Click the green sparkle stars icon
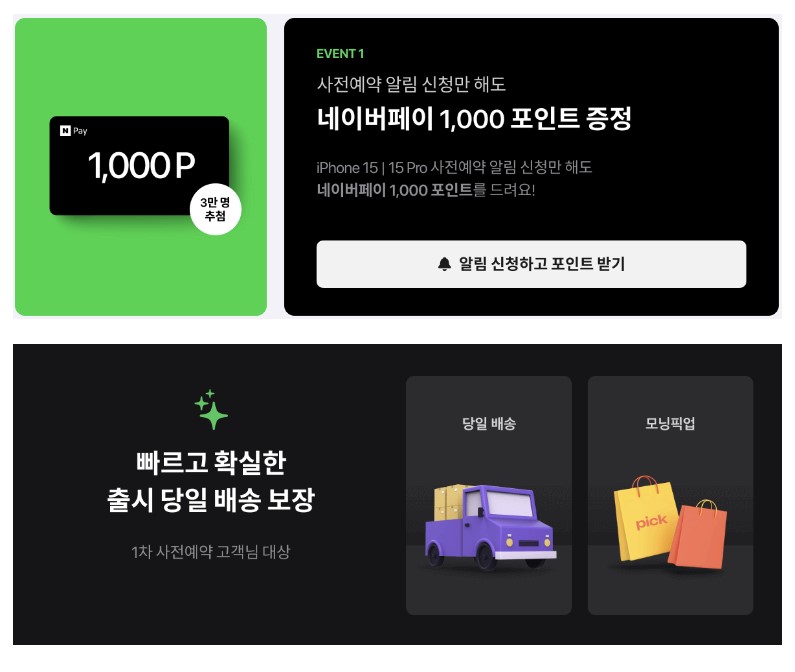The width and height of the screenshot is (795, 672). [211, 409]
